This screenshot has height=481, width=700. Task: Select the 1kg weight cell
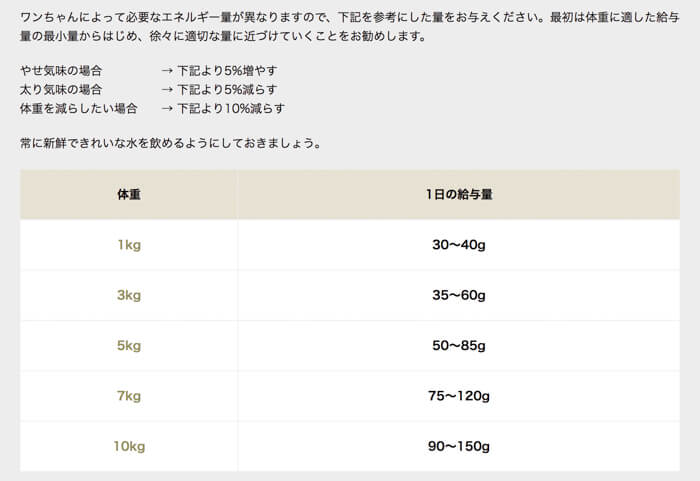(x=129, y=245)
